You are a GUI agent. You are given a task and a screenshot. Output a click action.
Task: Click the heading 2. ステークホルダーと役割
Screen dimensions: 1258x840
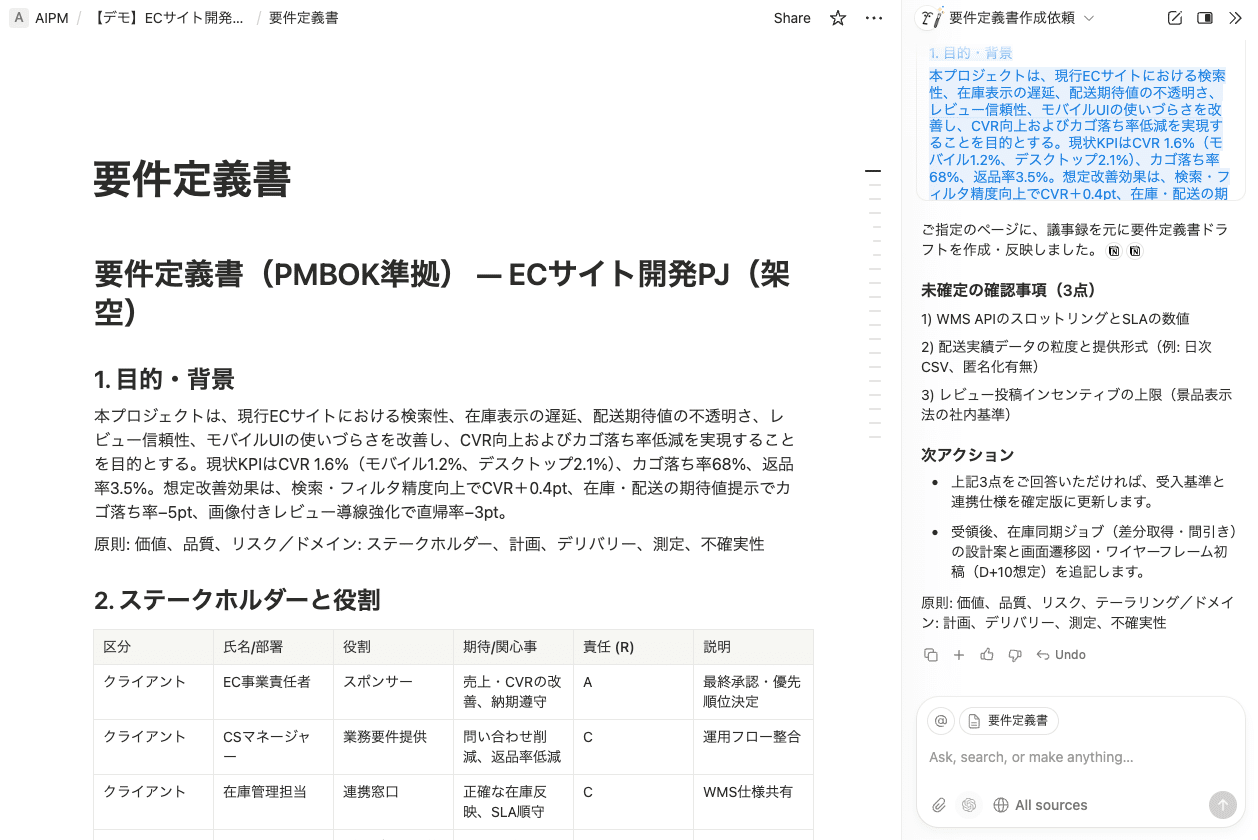click(x=237, y=600)
